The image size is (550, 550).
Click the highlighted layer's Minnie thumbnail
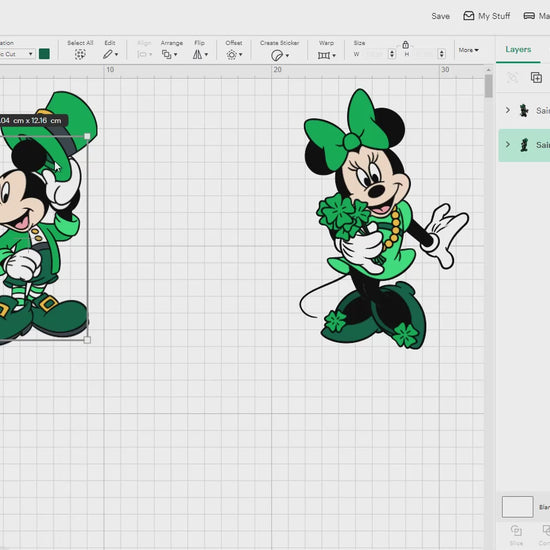[524, 145]
